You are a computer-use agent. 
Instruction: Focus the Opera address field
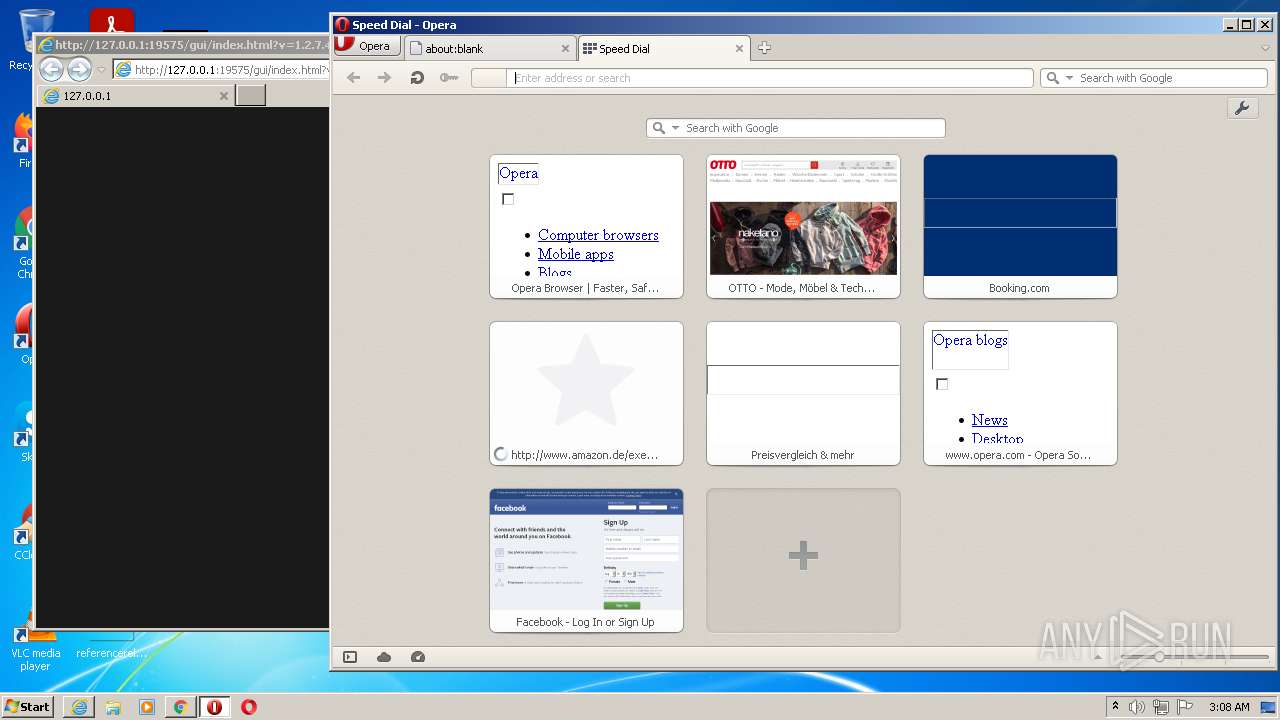tap(770, 78)
